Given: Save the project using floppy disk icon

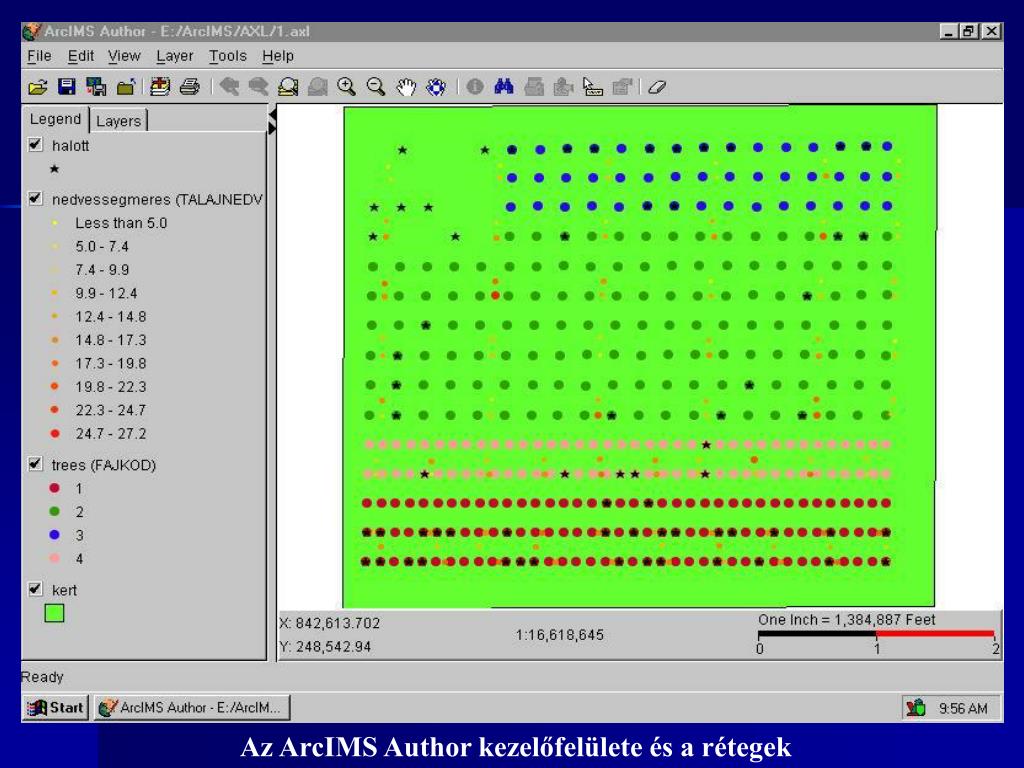Looking at the screenshot, I should click(67, 87).
